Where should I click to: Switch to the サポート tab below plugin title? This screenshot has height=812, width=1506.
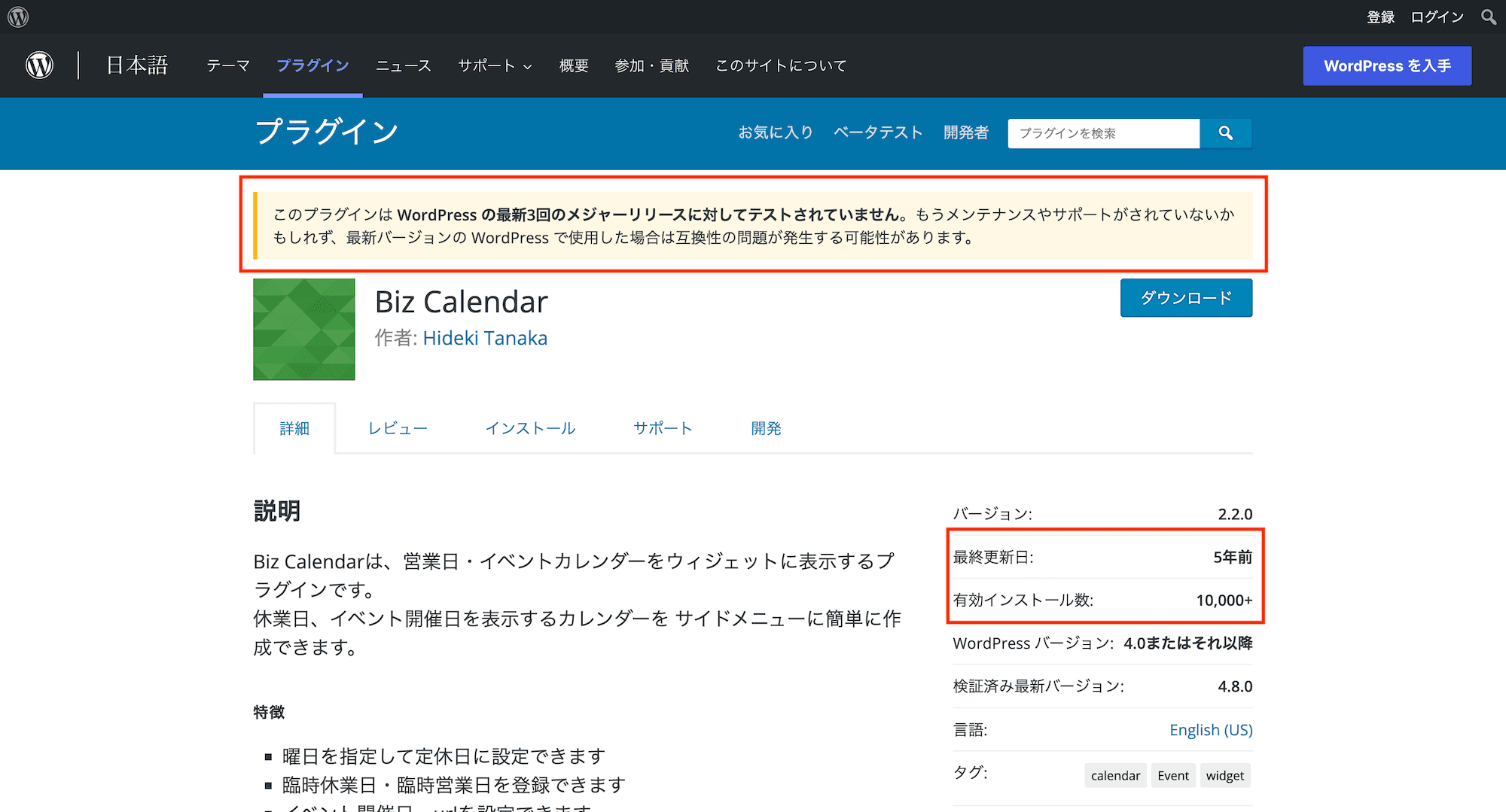663,428
